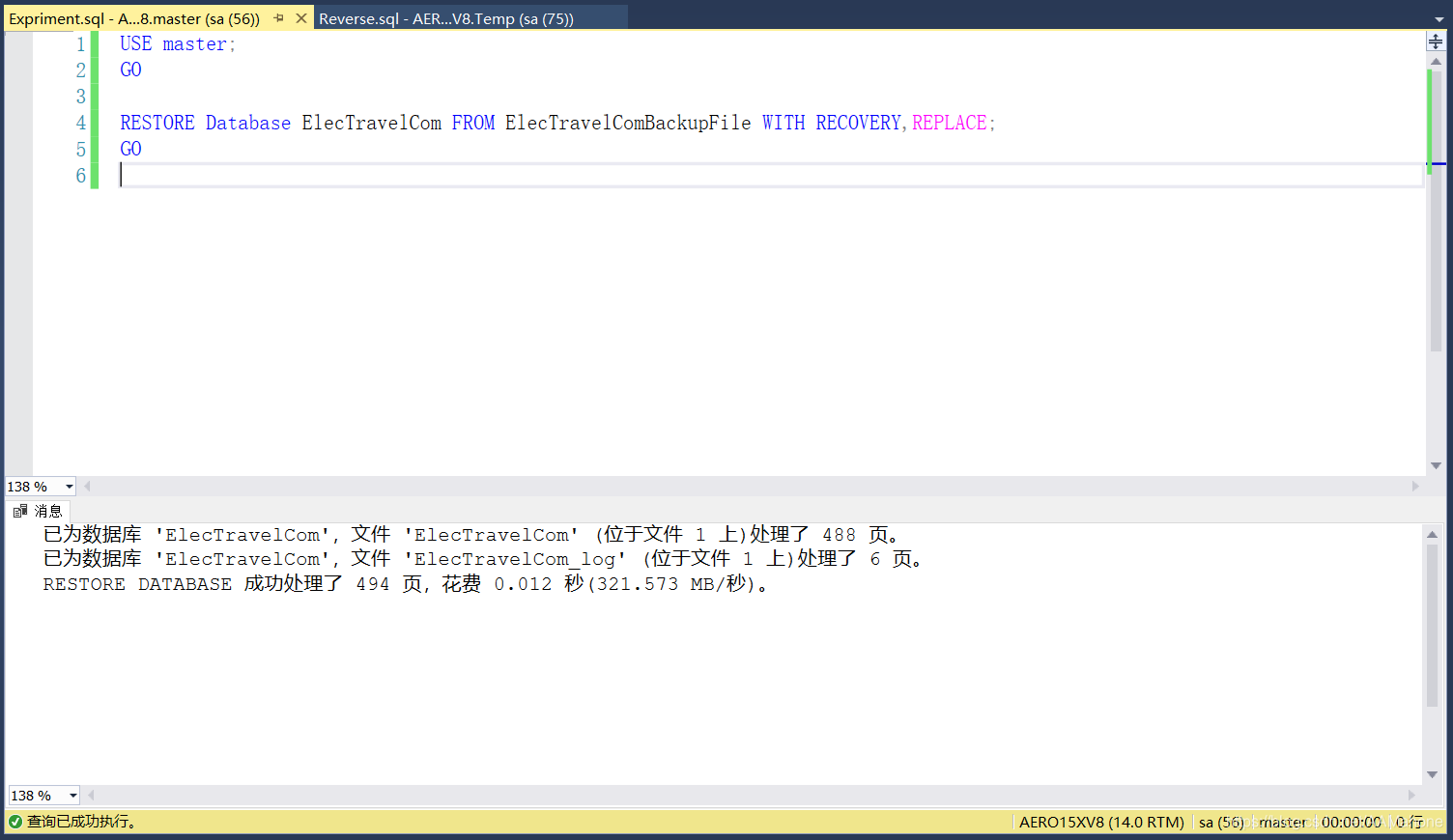Click the 查询已成功执行 status text
Image resolution: width=1453 pixels, height=840 pixels.
pyautogui.click(x=82, y=822)
